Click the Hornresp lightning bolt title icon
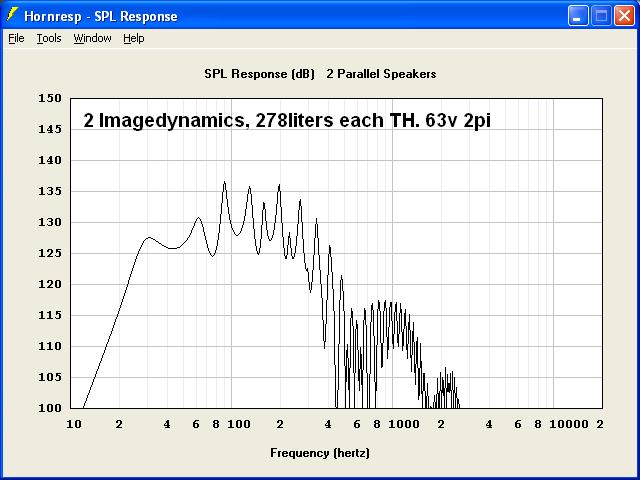This screenshot has width=640, height=480. [x=13, y=16]
